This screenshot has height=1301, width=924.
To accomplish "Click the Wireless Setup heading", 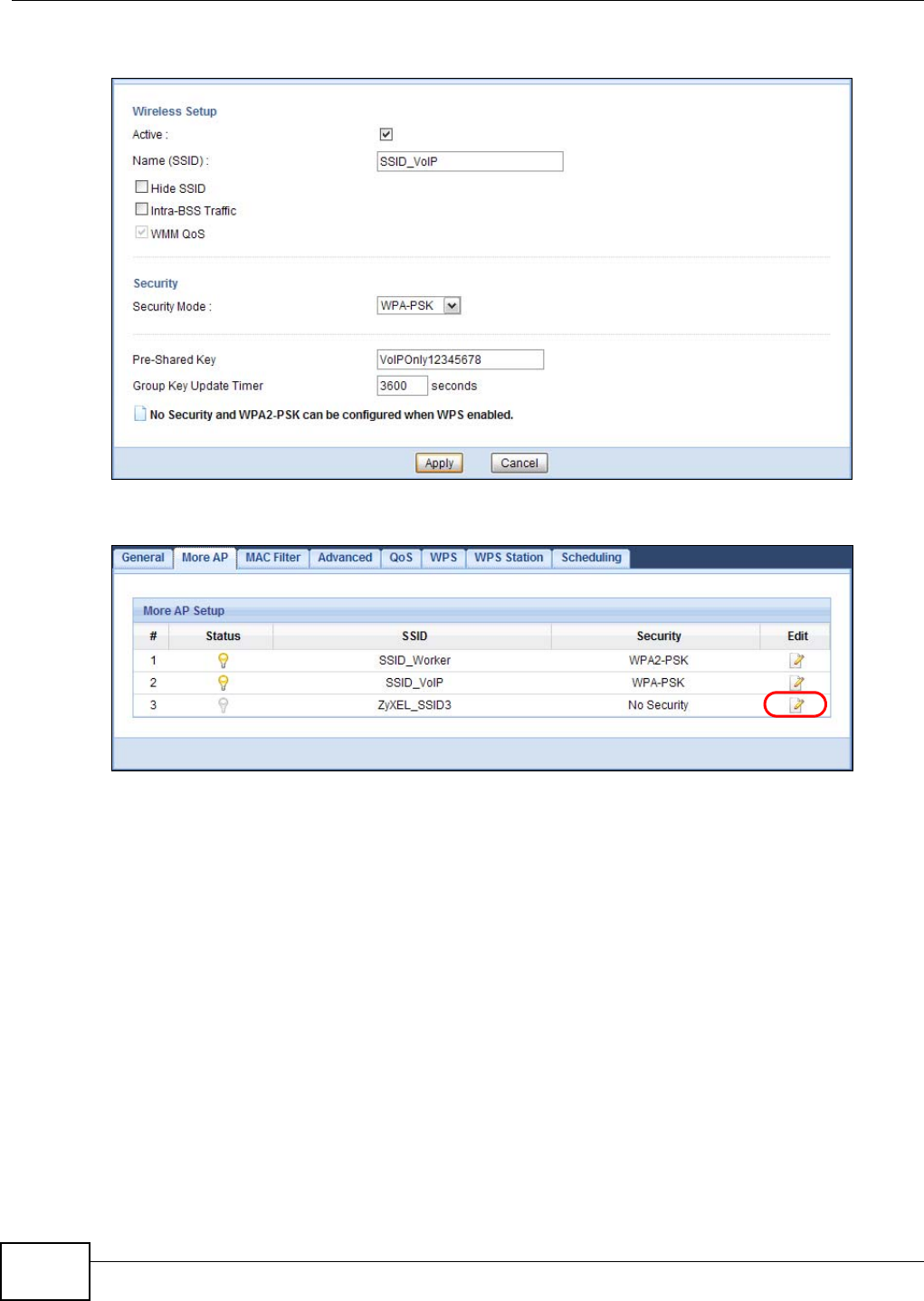I will point(175,111).
